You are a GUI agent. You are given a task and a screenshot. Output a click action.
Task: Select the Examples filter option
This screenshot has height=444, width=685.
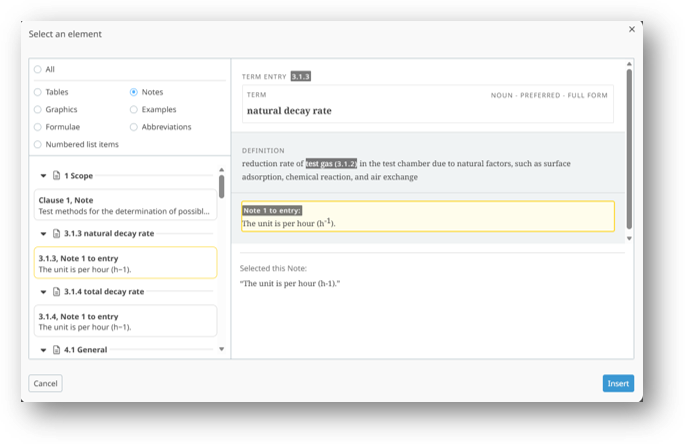click(x=134, y=109)
